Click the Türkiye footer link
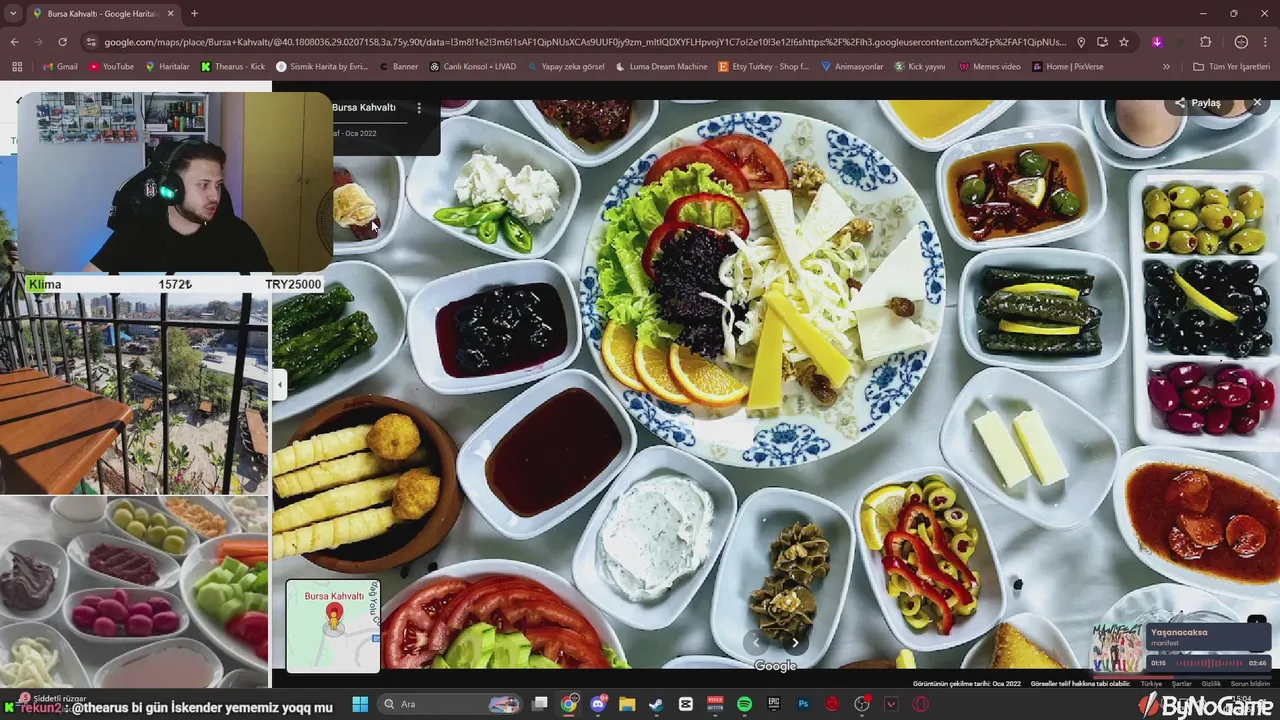This screenshot has height=720, width=1280. 1151,684
